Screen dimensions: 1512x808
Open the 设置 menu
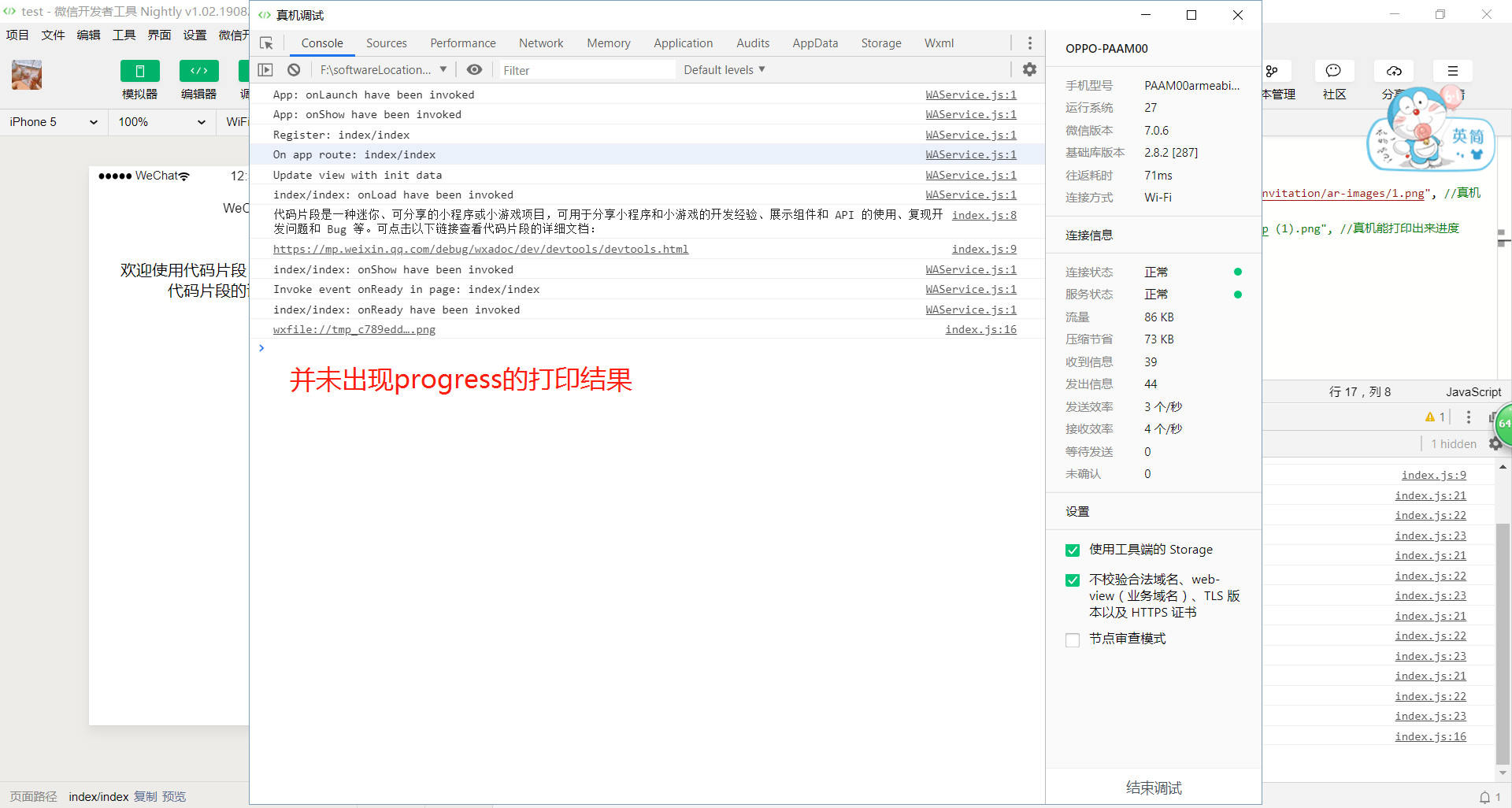click(x=195, y=35)
